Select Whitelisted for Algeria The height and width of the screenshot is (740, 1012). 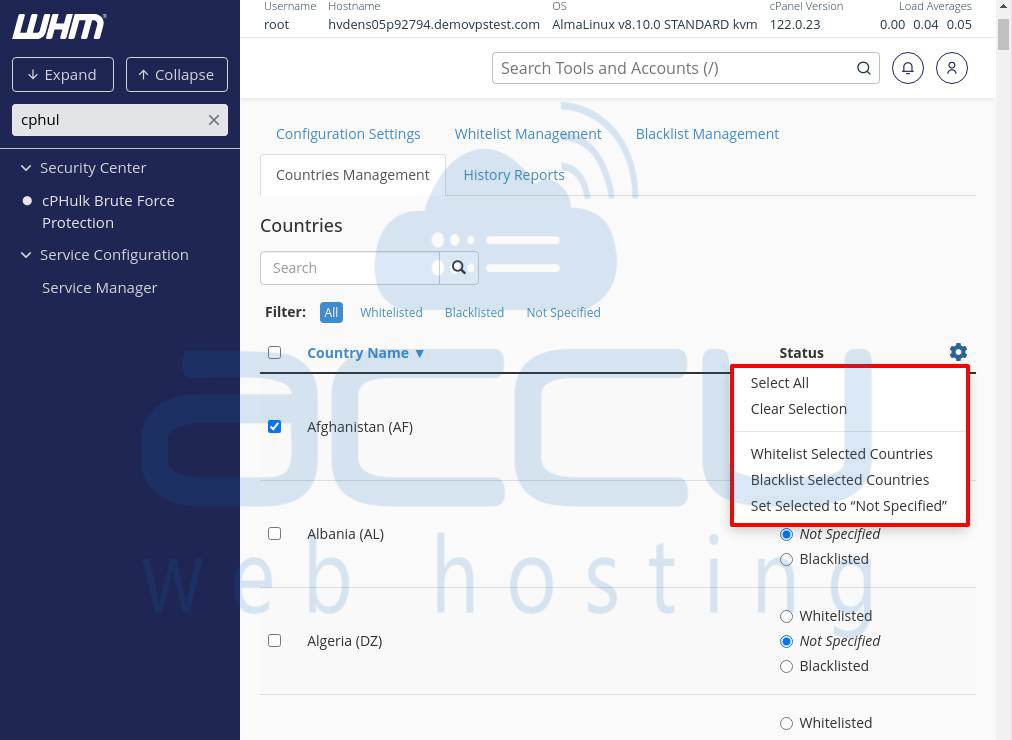[786, 616]
